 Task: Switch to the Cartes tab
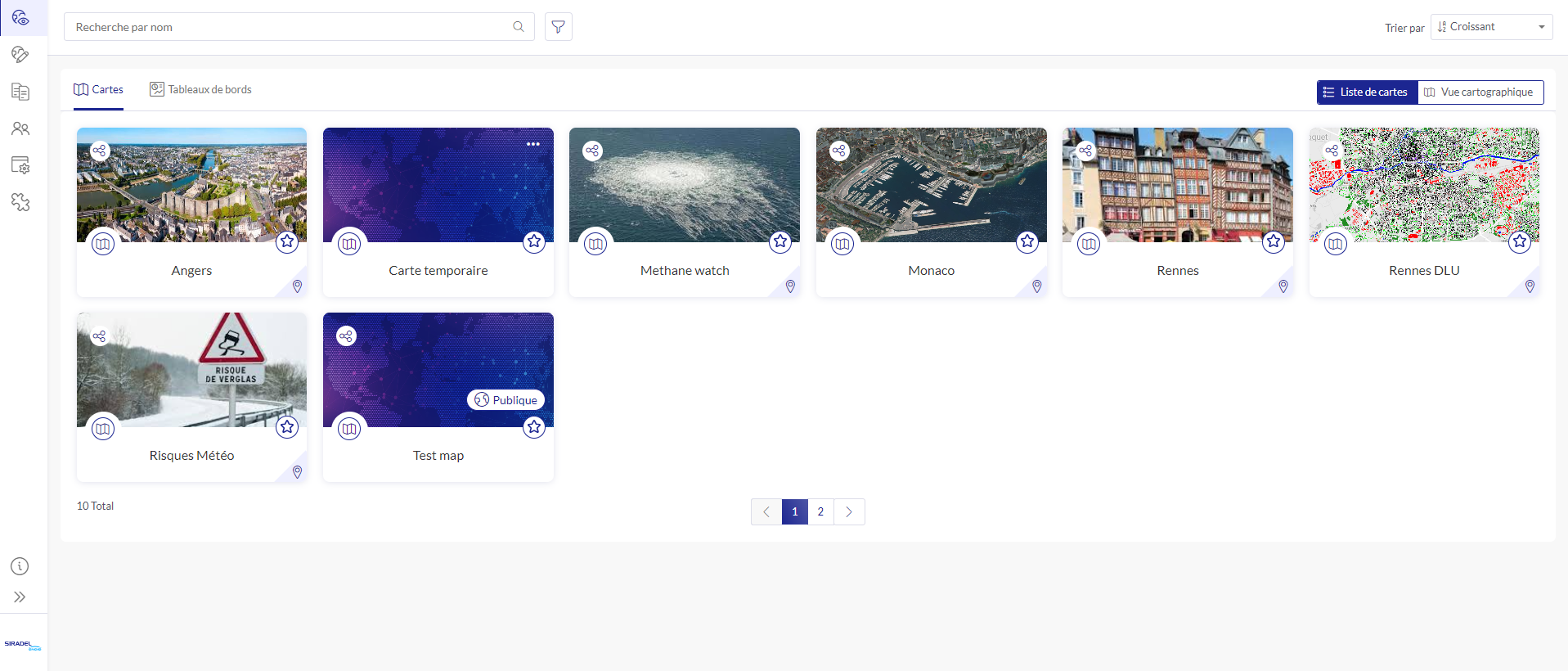coord(98,90)
